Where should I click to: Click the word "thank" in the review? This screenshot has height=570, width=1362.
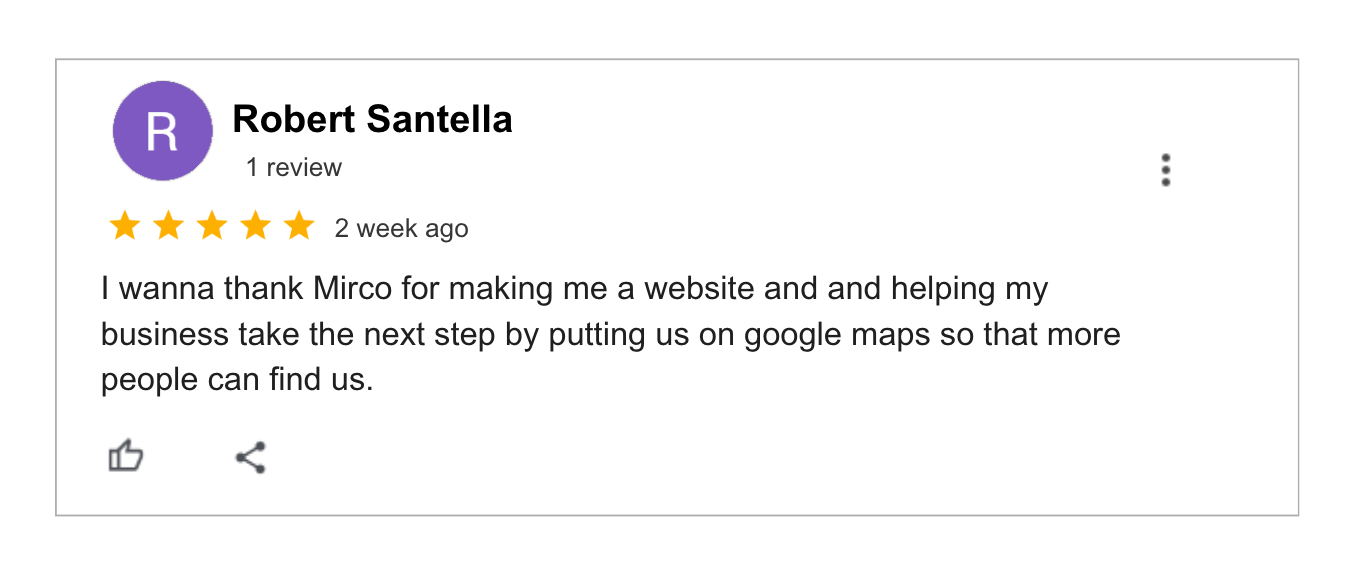(264, 290)
